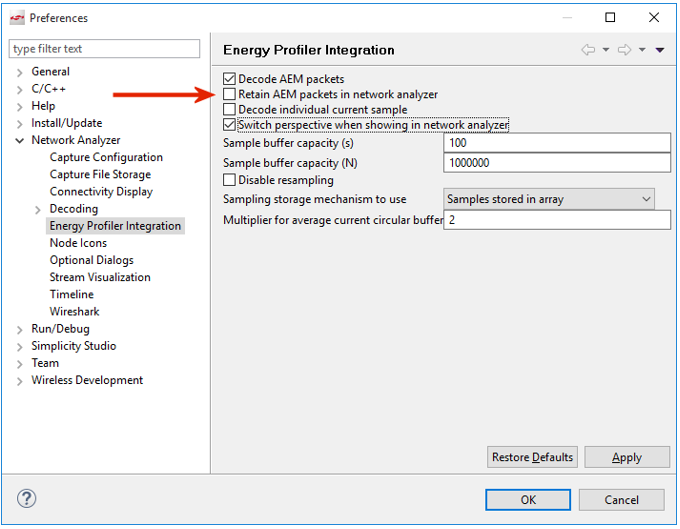Expand the Team node
This screenshot has width=680, height=529.
pyautogui.click(x=20, y=364)
